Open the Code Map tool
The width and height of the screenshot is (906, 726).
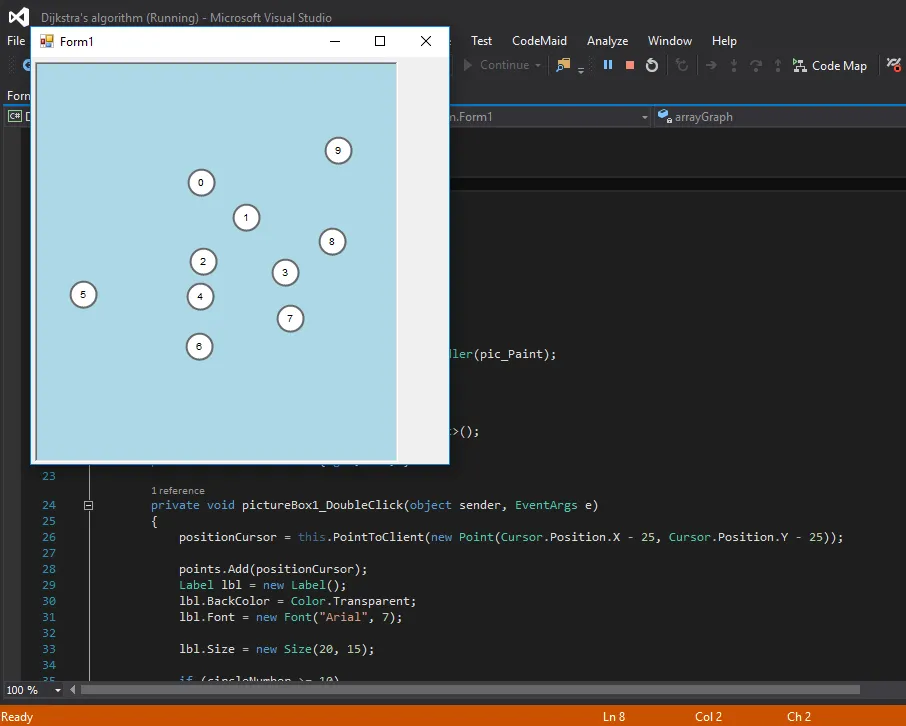point(829,65)
